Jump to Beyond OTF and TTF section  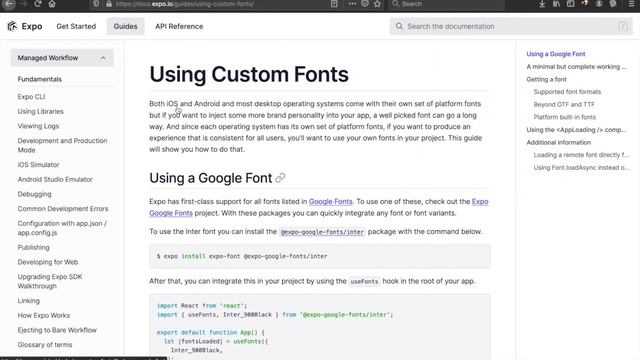tap(564, 104)
